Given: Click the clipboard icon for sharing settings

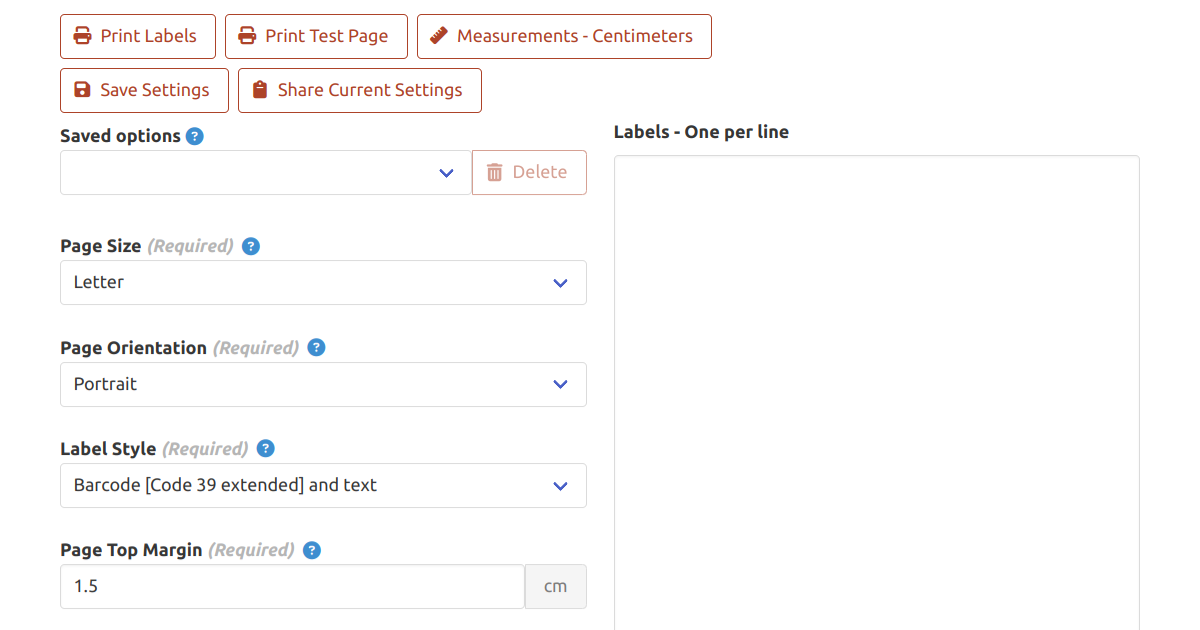Looking at the screenshot, I should 260,90.
